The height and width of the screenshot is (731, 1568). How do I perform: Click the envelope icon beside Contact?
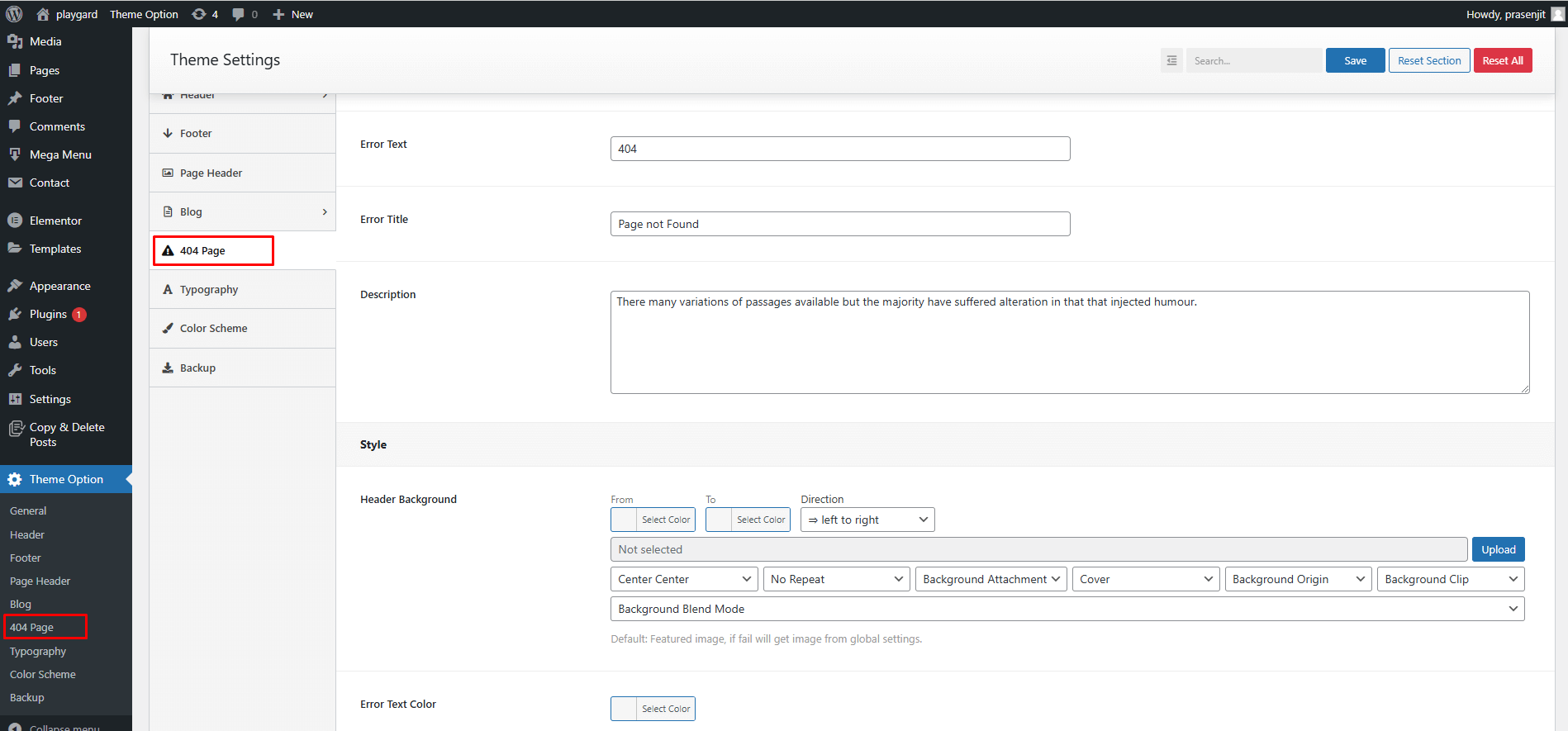(15, 183)
